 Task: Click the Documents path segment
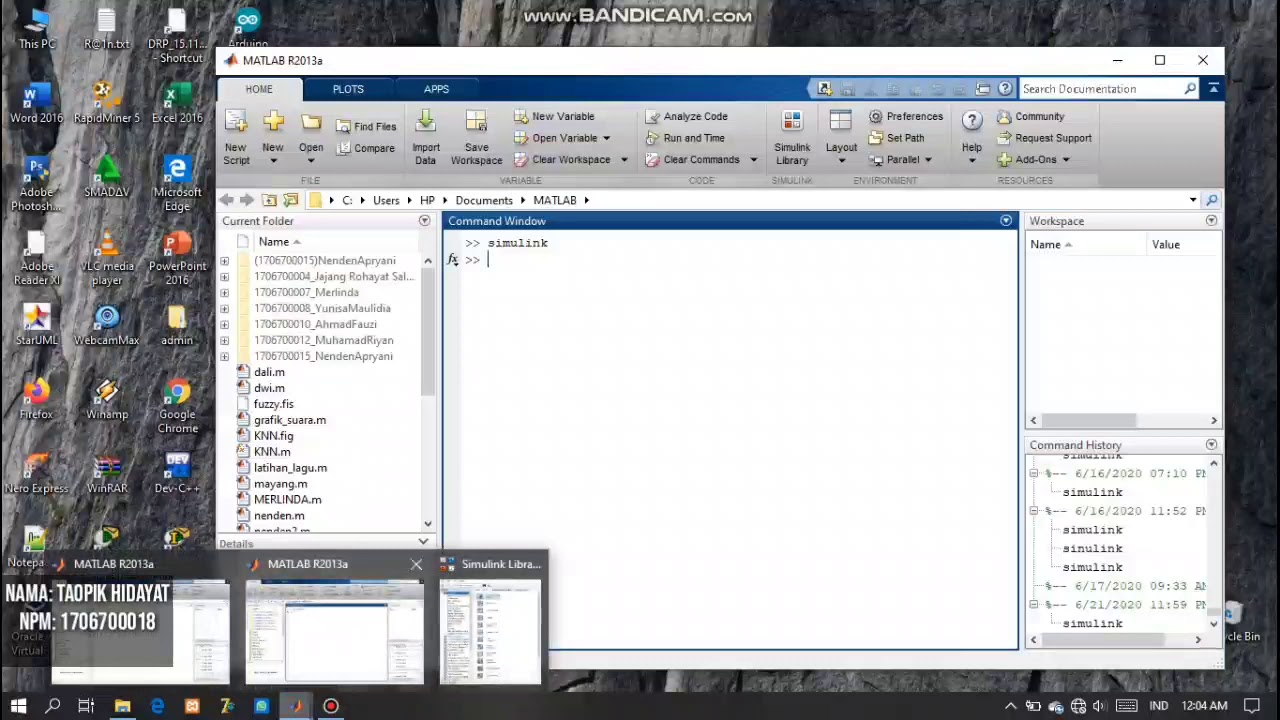pyautogui.click(x=484, y=200)
